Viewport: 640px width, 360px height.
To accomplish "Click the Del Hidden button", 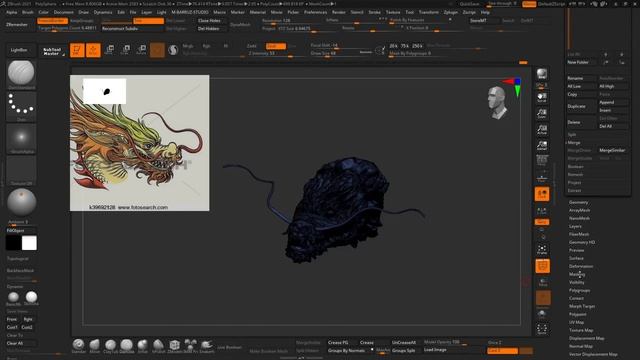I will pyautogui.click(x=209, y=29).
